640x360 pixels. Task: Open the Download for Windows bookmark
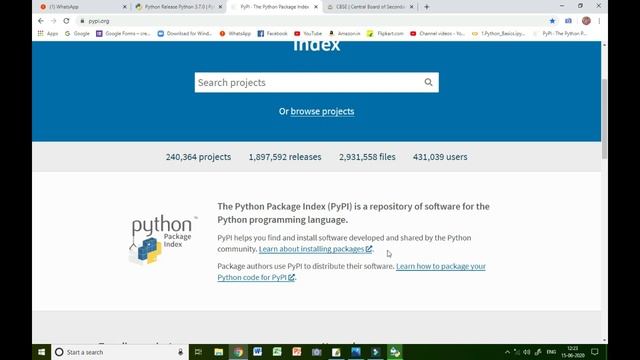click(184, 33)
